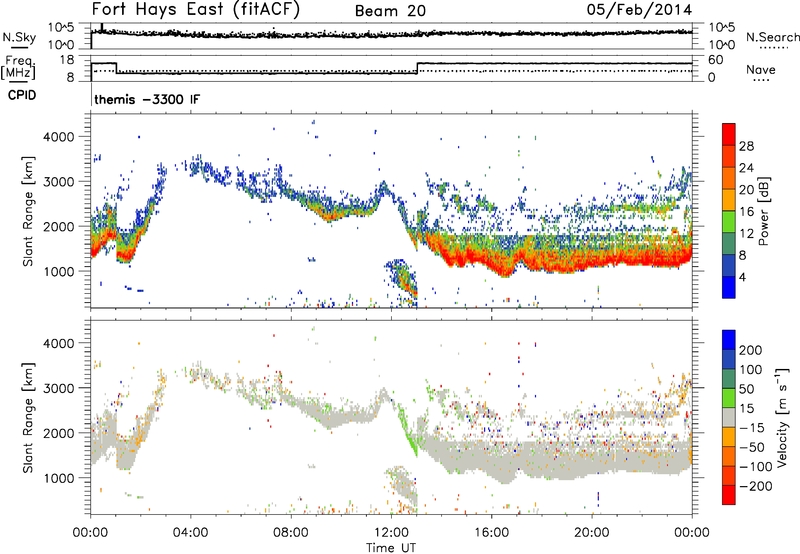This screenshot has width=800, height=554.
Task: Click the "Velocity [m s-1]" colorbar title
Action: [x=782, y=417]
